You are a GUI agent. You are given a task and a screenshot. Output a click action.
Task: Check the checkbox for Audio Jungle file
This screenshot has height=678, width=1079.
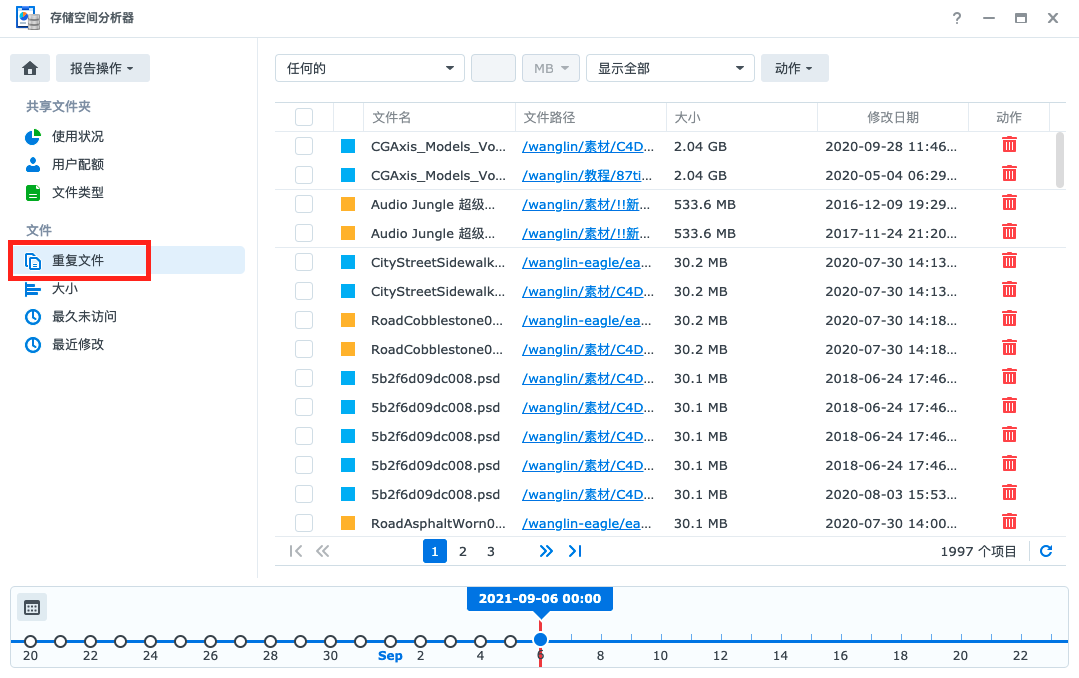click(304, 203)
